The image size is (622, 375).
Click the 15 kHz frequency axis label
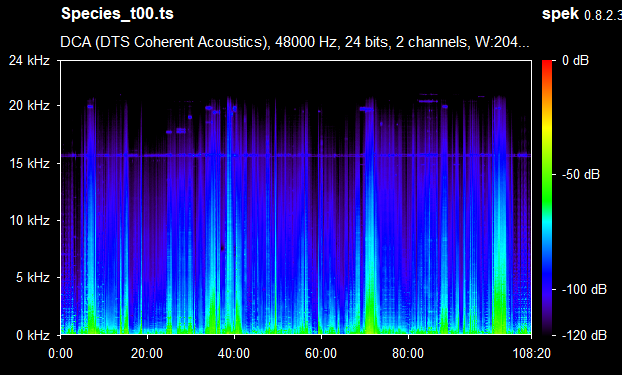click(29, 163)
